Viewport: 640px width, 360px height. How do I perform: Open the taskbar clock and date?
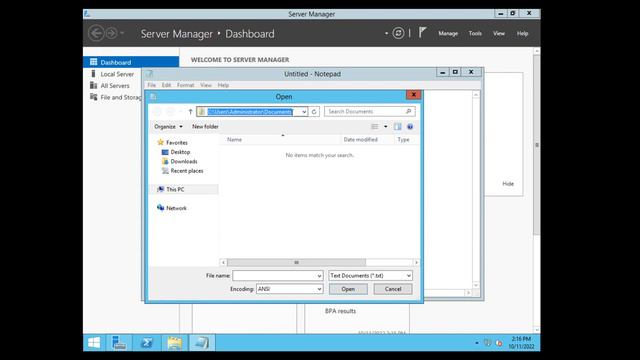[x=521, y=343]
